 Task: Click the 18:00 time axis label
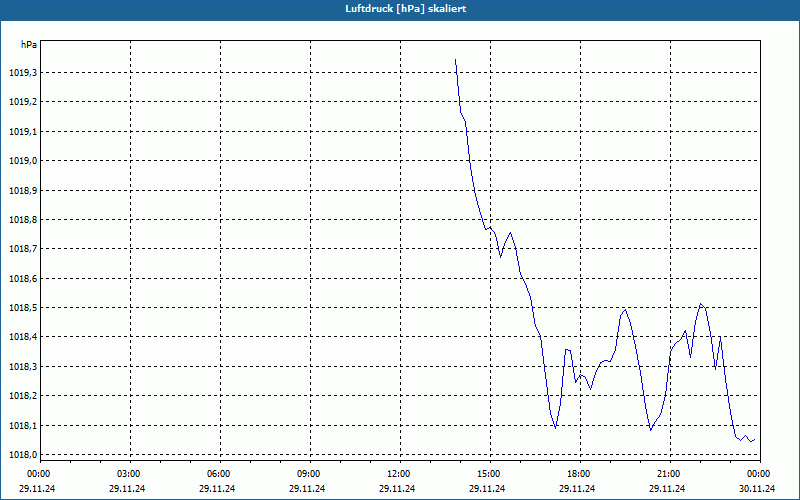[579, 474]
